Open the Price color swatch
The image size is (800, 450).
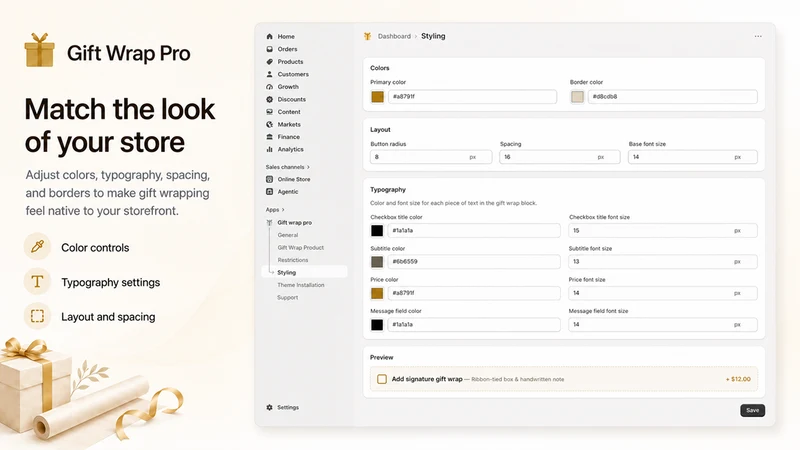click(x=377, y=293)
